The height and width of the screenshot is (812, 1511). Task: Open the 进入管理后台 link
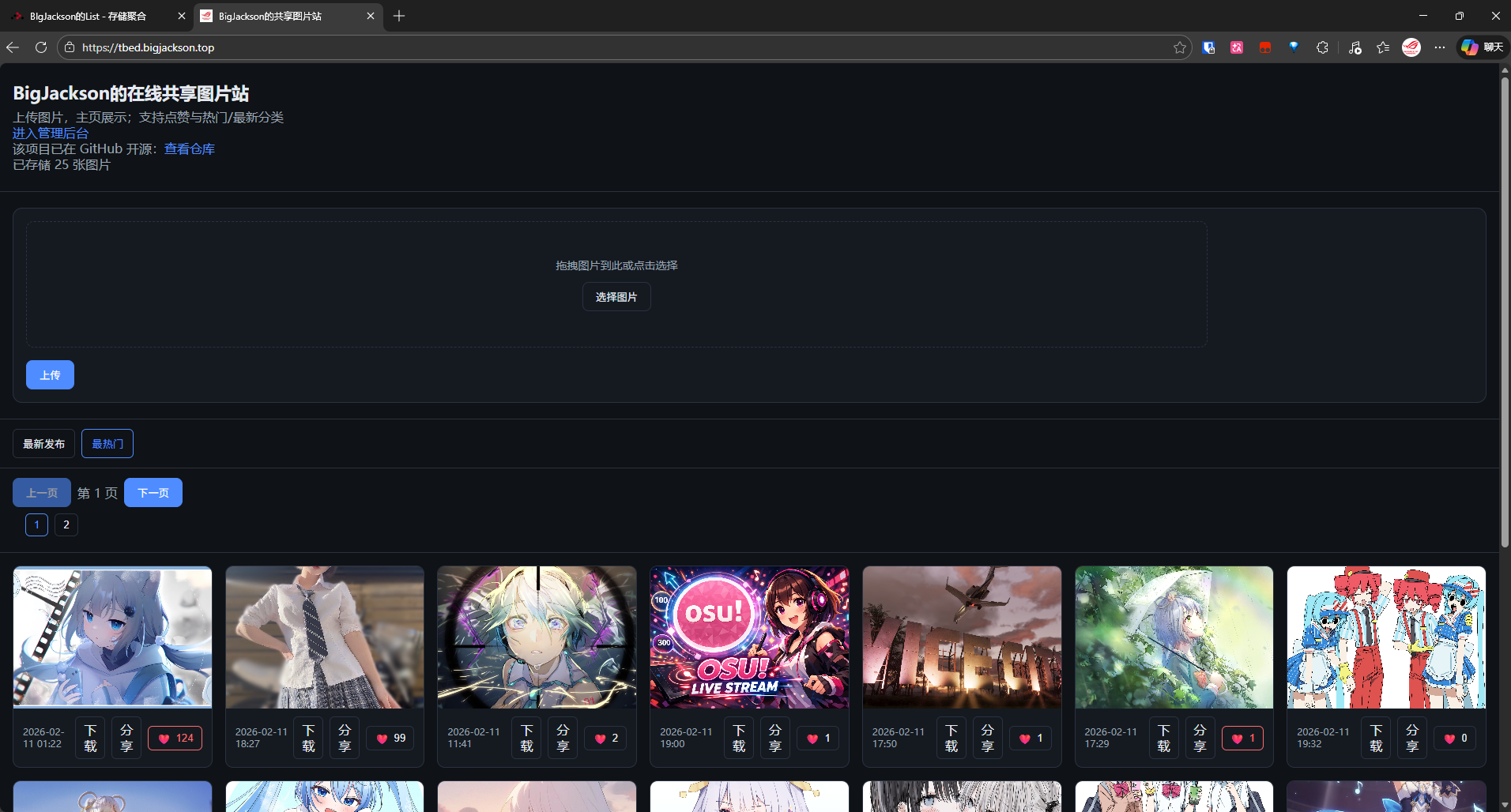click(x=51, y=133)
